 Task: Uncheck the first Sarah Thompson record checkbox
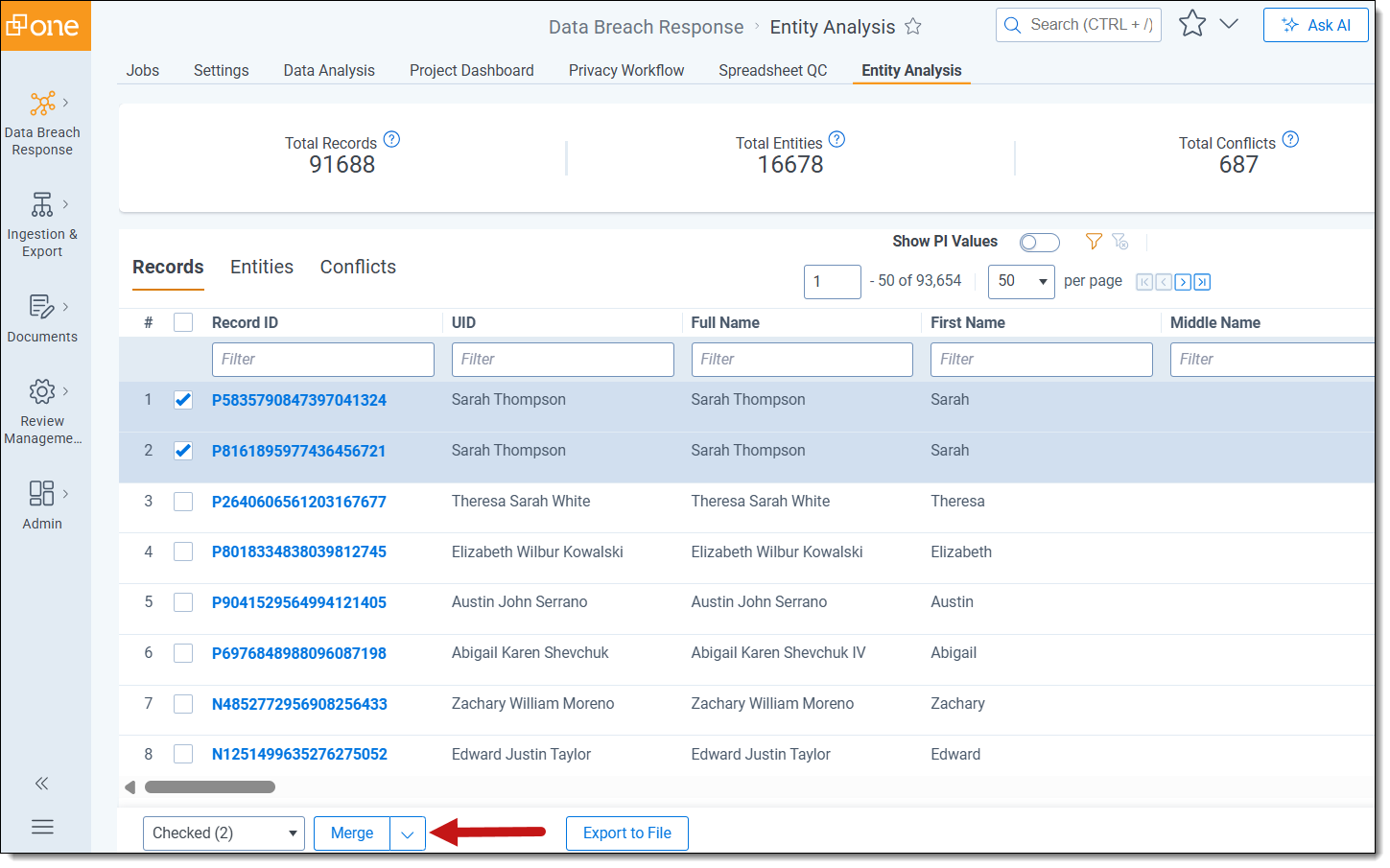coord(183,400)
